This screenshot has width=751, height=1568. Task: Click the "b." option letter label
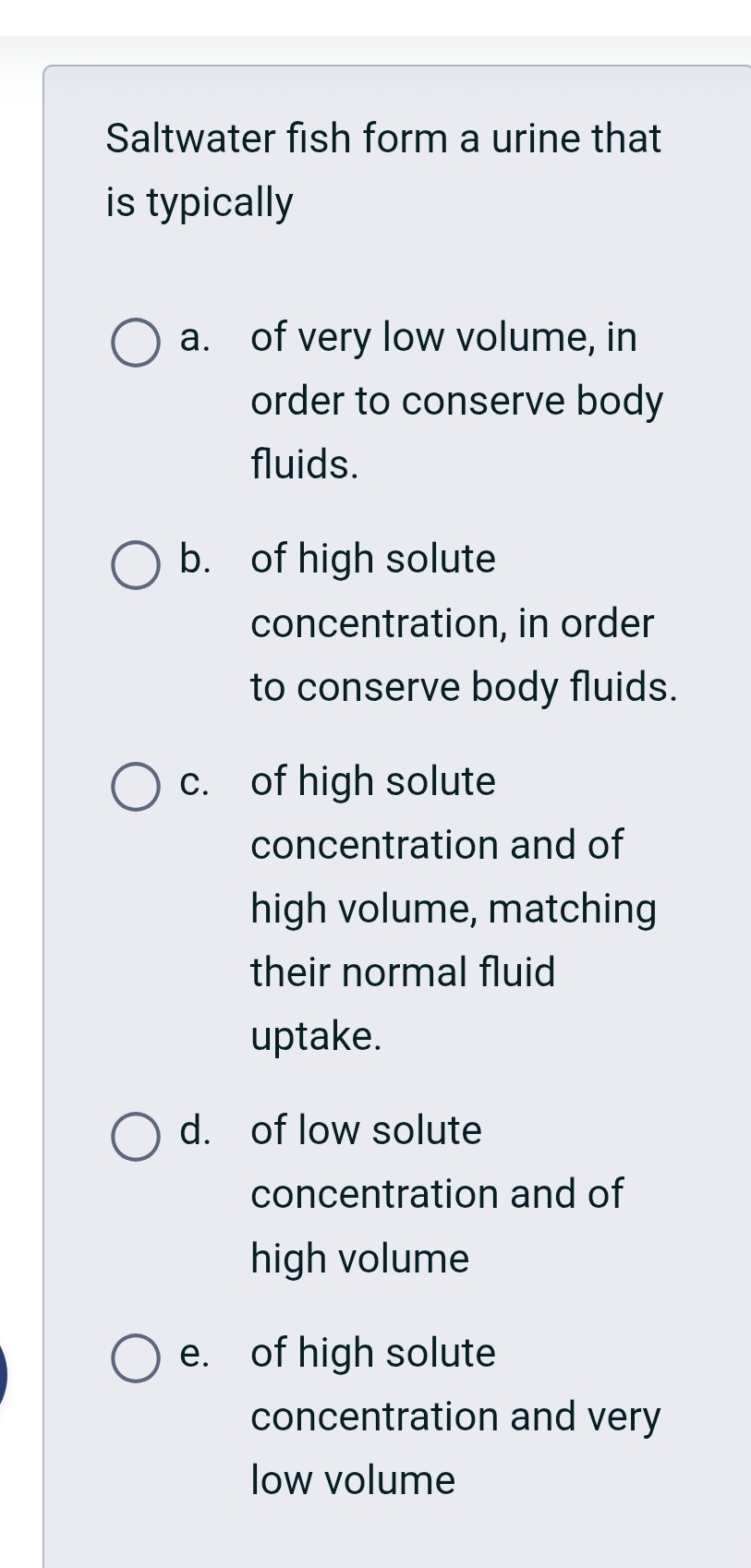click(x=195, y=560)
